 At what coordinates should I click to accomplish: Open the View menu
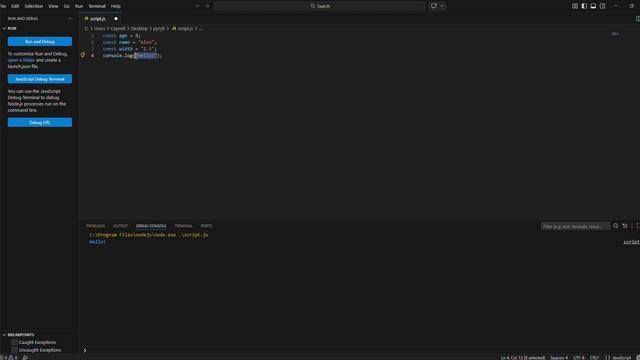[x=53, y=6]
